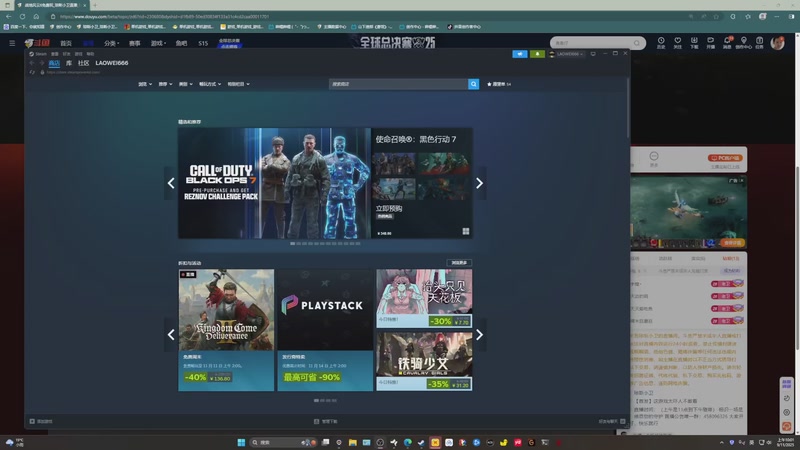Open Microsoft Edge from taskbar
Viewport: 800px width, 450px height.
(408, 442)
